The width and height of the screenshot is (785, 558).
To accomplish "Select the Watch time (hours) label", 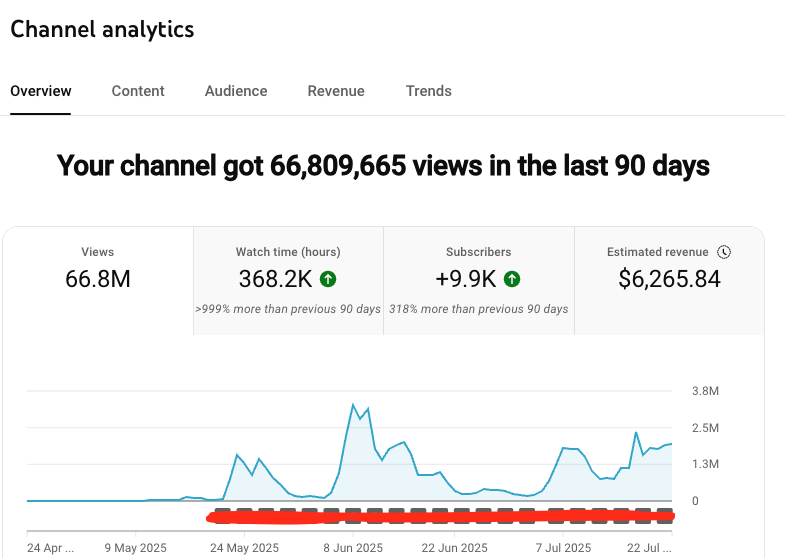I will coord(288,252).
